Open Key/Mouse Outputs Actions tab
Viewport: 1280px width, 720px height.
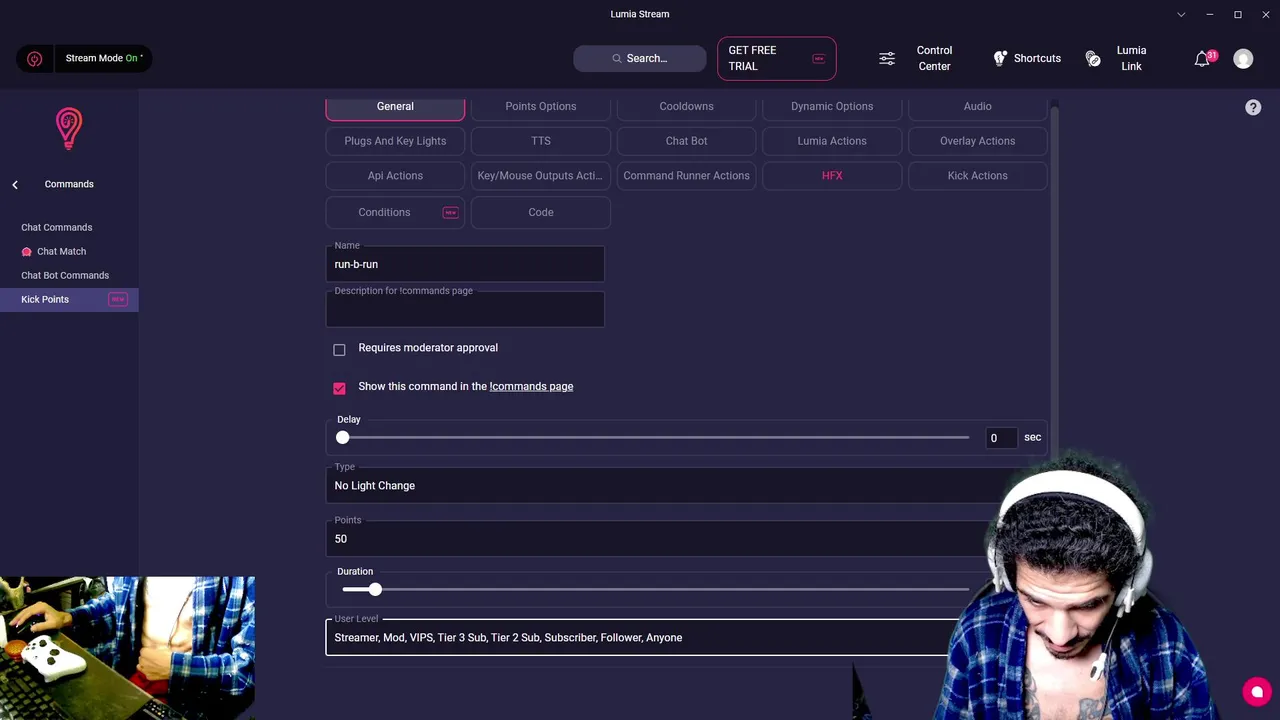tap(541, 175)
